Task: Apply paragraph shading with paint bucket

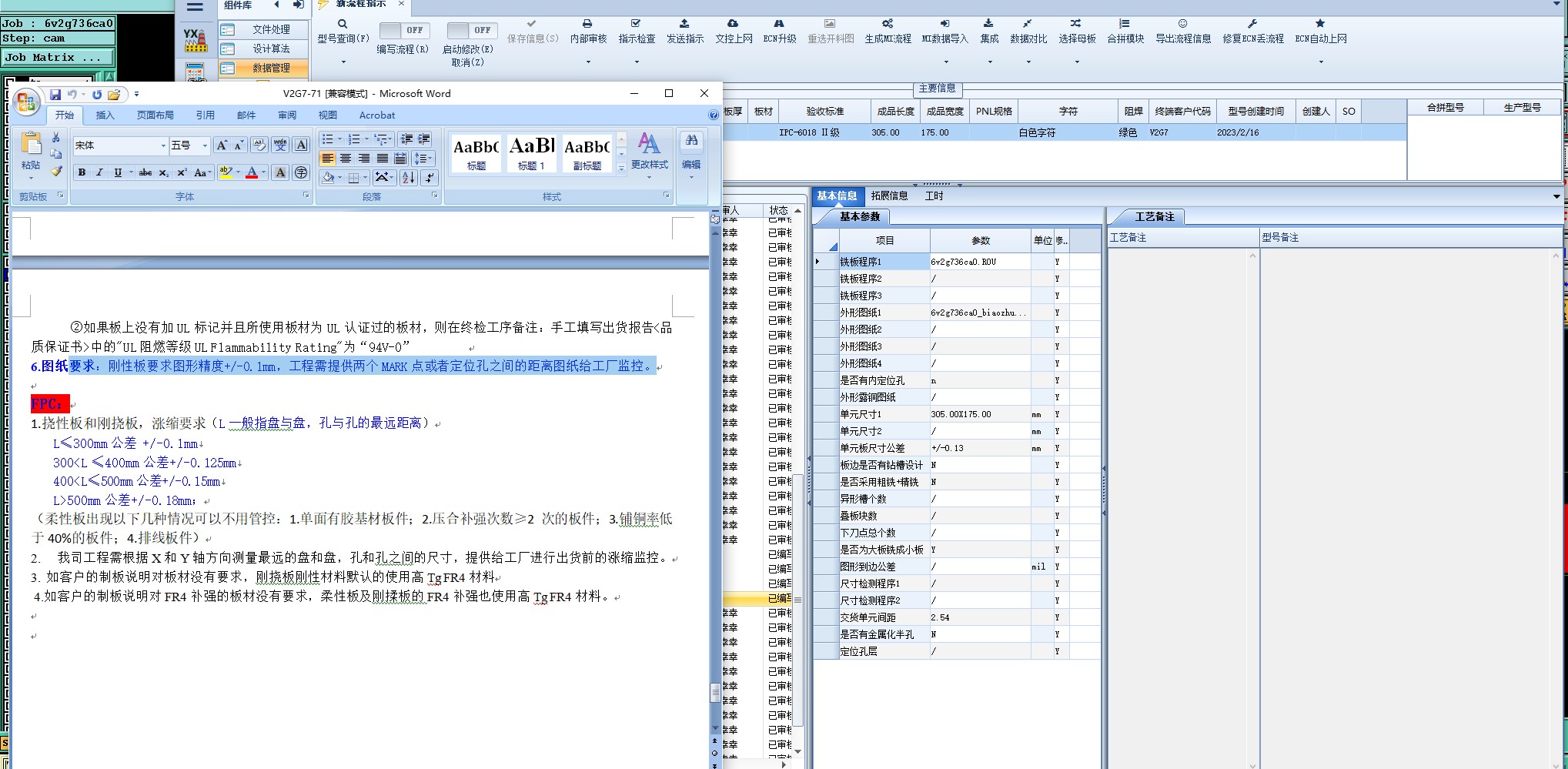Action: [329, 178]
